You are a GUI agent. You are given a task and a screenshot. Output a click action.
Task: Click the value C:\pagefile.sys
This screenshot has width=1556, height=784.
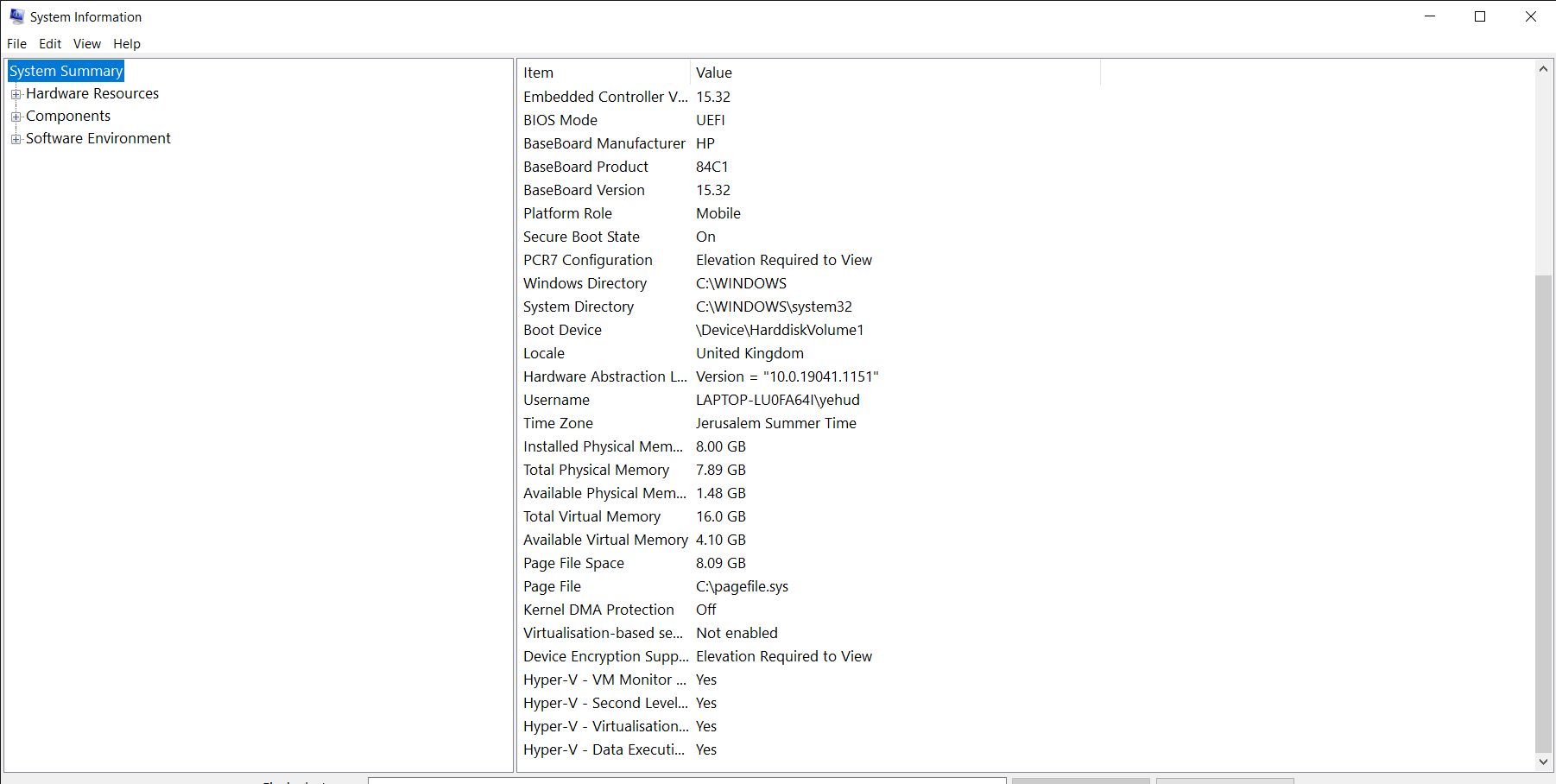[x=742, y=586]
